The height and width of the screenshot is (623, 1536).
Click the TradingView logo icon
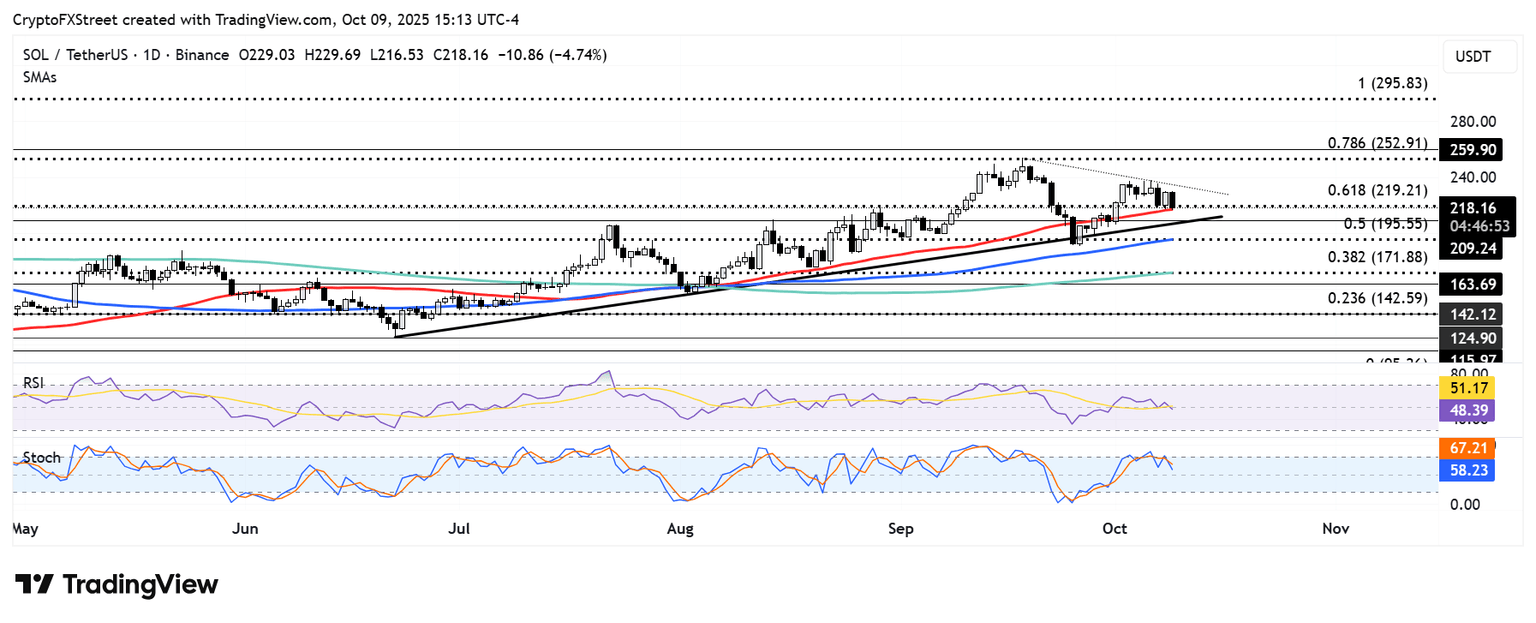(34, 584)
